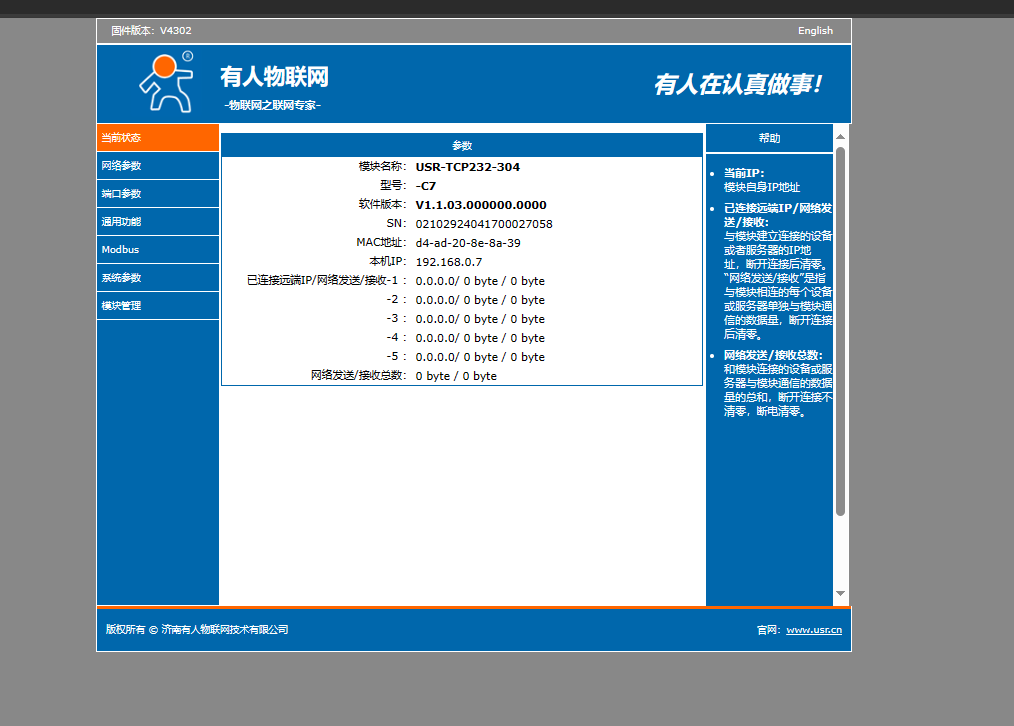Select 通用功能 in the sidebar
Screen dimensions: 1014x726
point(157,222)
